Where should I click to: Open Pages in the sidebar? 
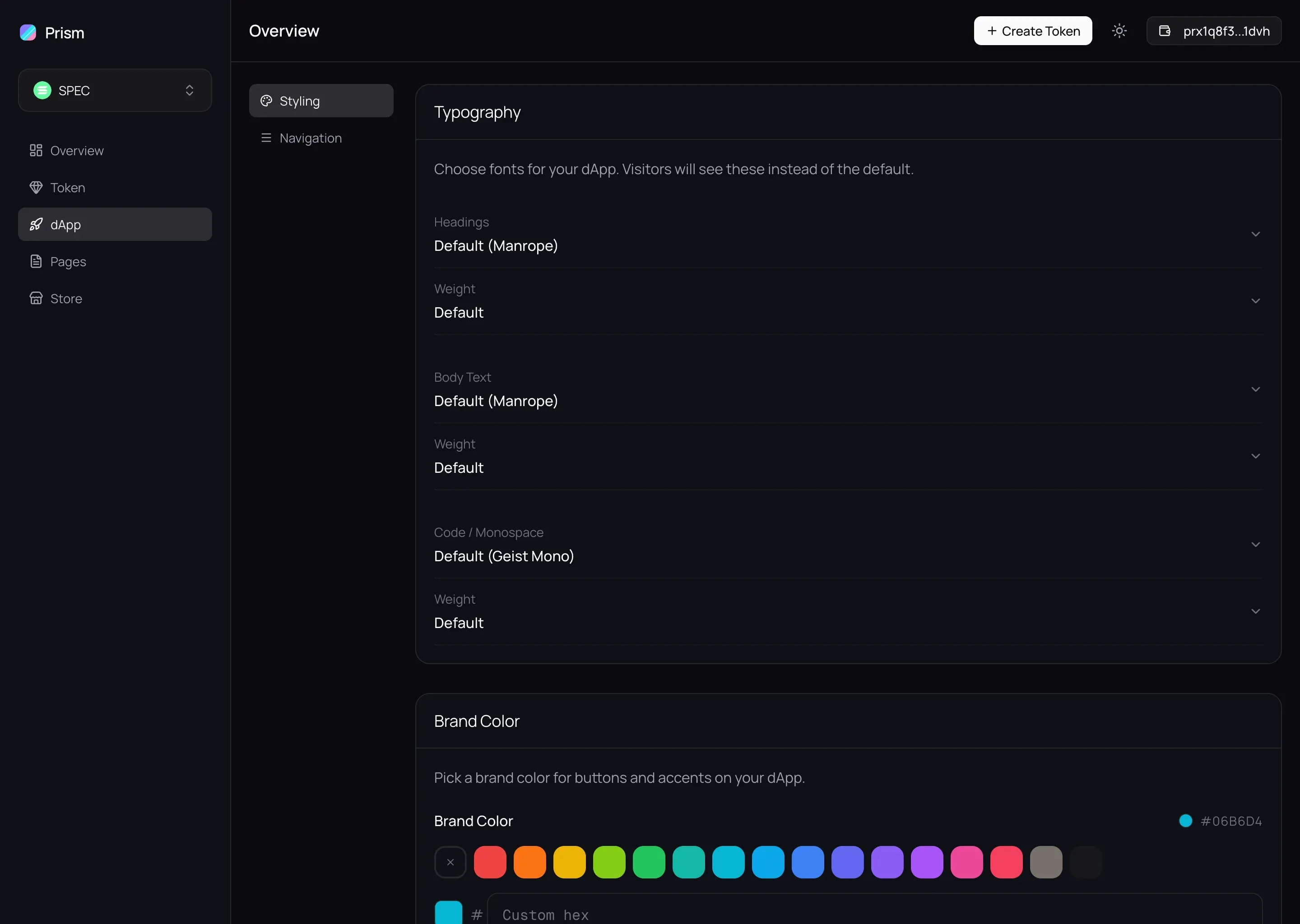[115, 261]
